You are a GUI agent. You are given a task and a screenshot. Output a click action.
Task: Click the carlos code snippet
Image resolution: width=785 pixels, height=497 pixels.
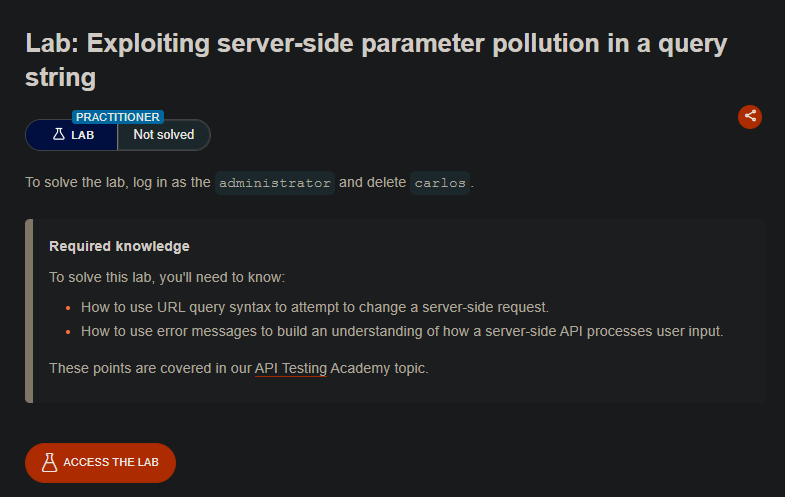click(440, 183)
